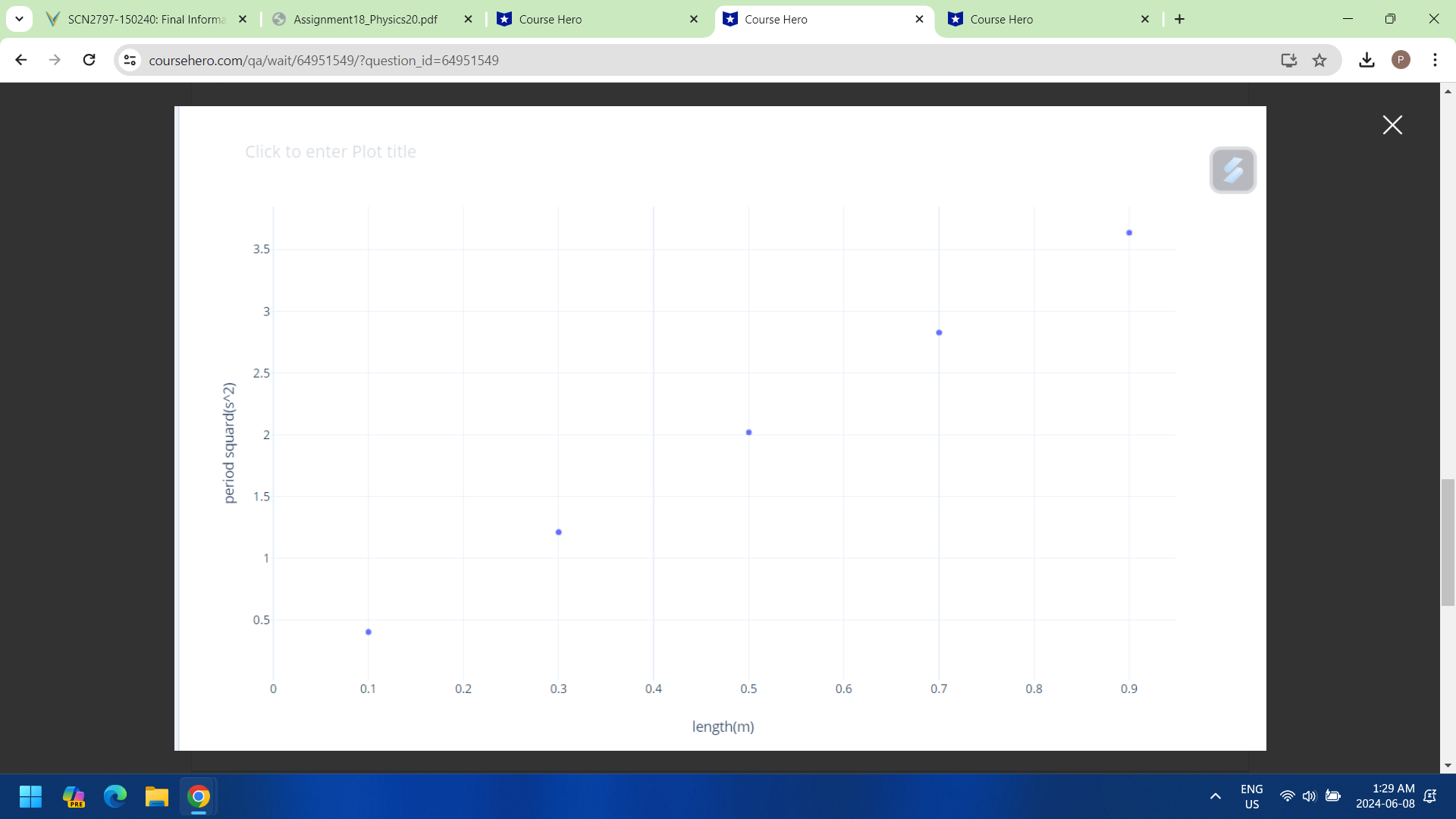Click the page's vertical scrollbar thumb
Screen dimensions: 1456x819
1448,542
